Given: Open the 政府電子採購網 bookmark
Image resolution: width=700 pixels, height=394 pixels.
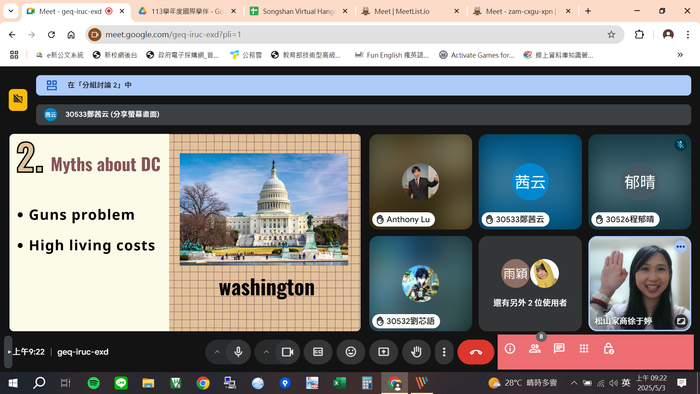Looking at the screenshot, I should click(183, 55).
